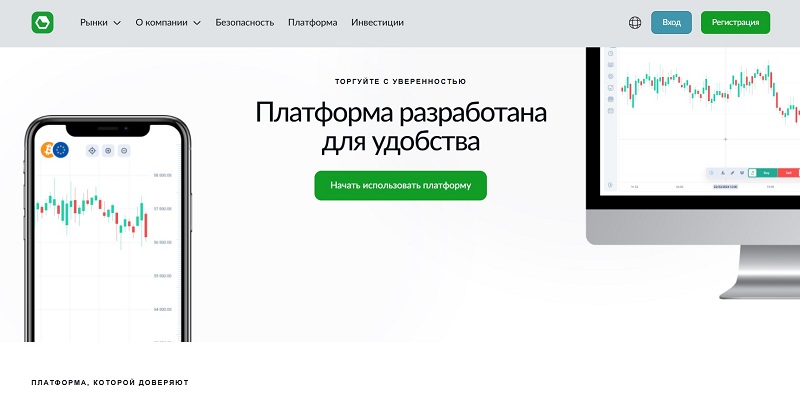Viewport: 800px width, 399px height.
Task: Open the language globe icon
Action: point(635,22)
